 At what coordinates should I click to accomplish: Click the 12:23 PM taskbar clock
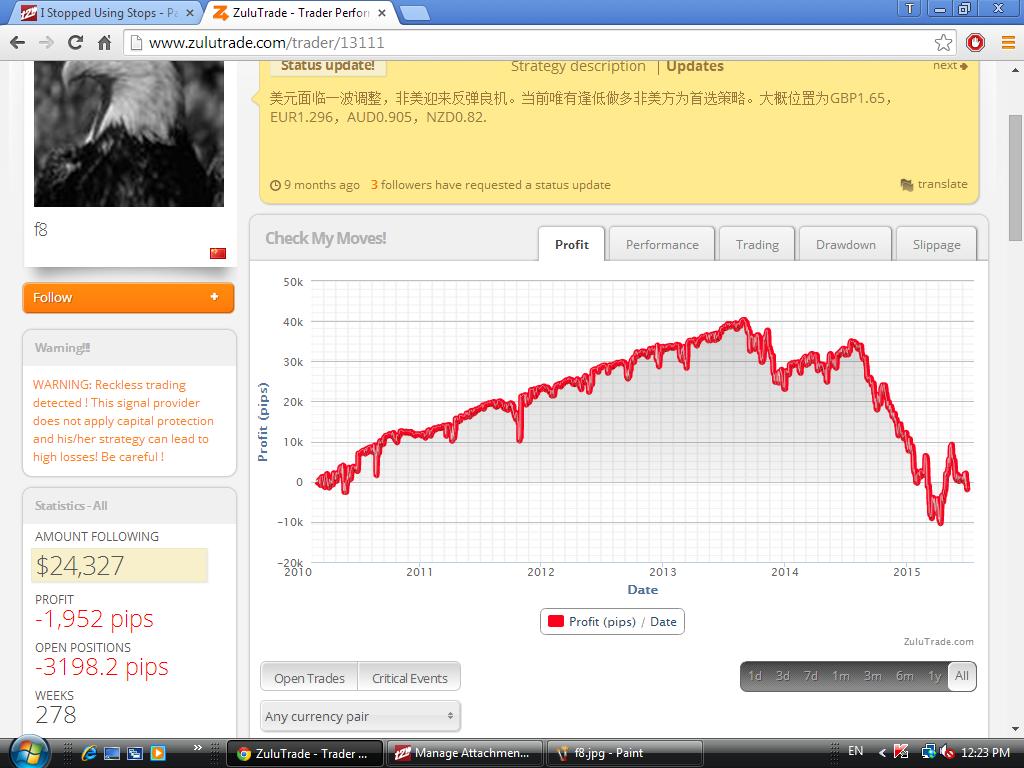tap(985, 752)
